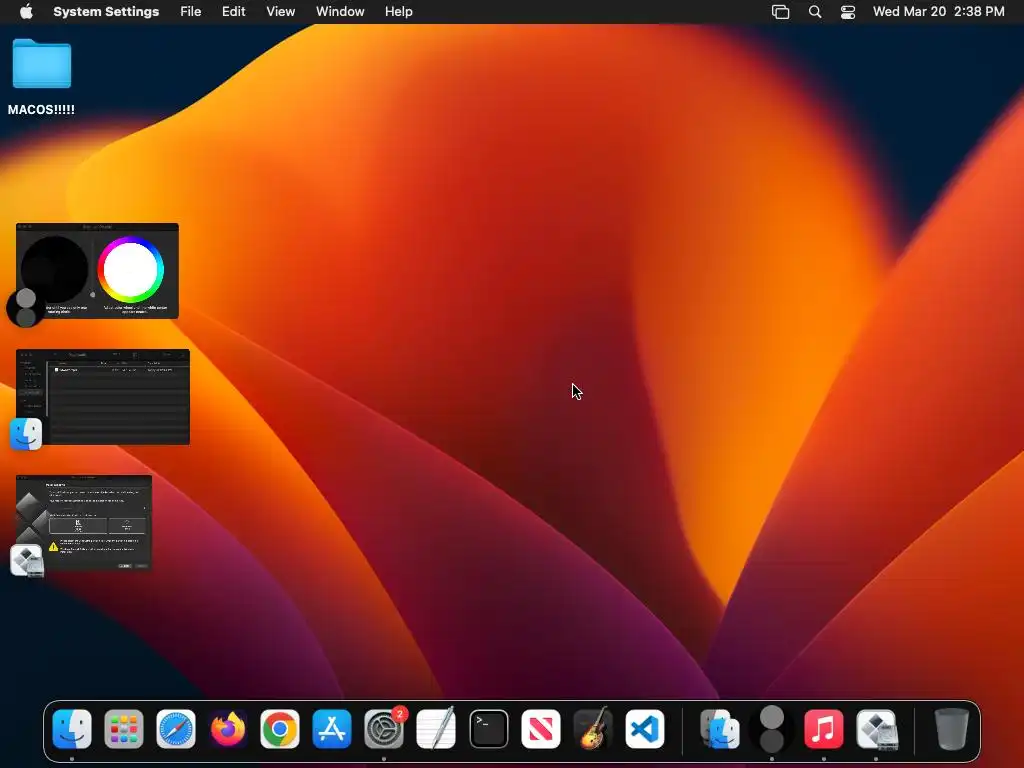Switch to the color wheel window thumbnail
This screenshot has width=1024, height=768.
pyautogui.click(x=97, y=271)
